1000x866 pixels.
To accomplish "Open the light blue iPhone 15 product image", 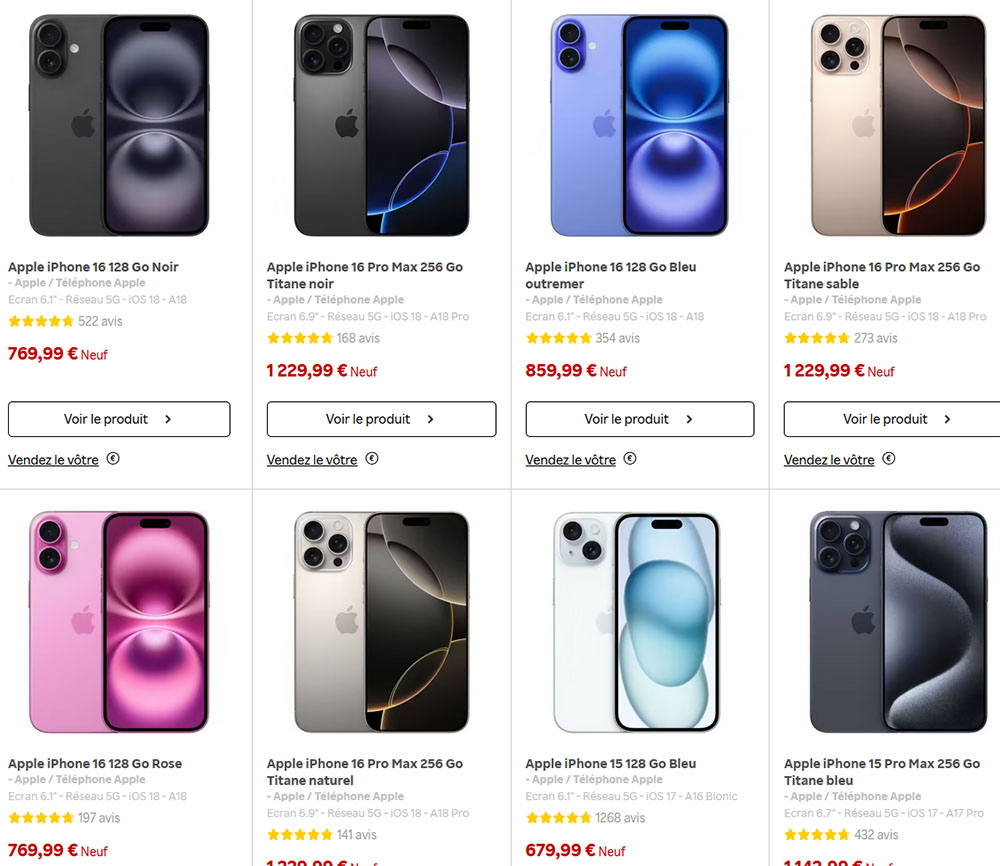I will (636, 622).
